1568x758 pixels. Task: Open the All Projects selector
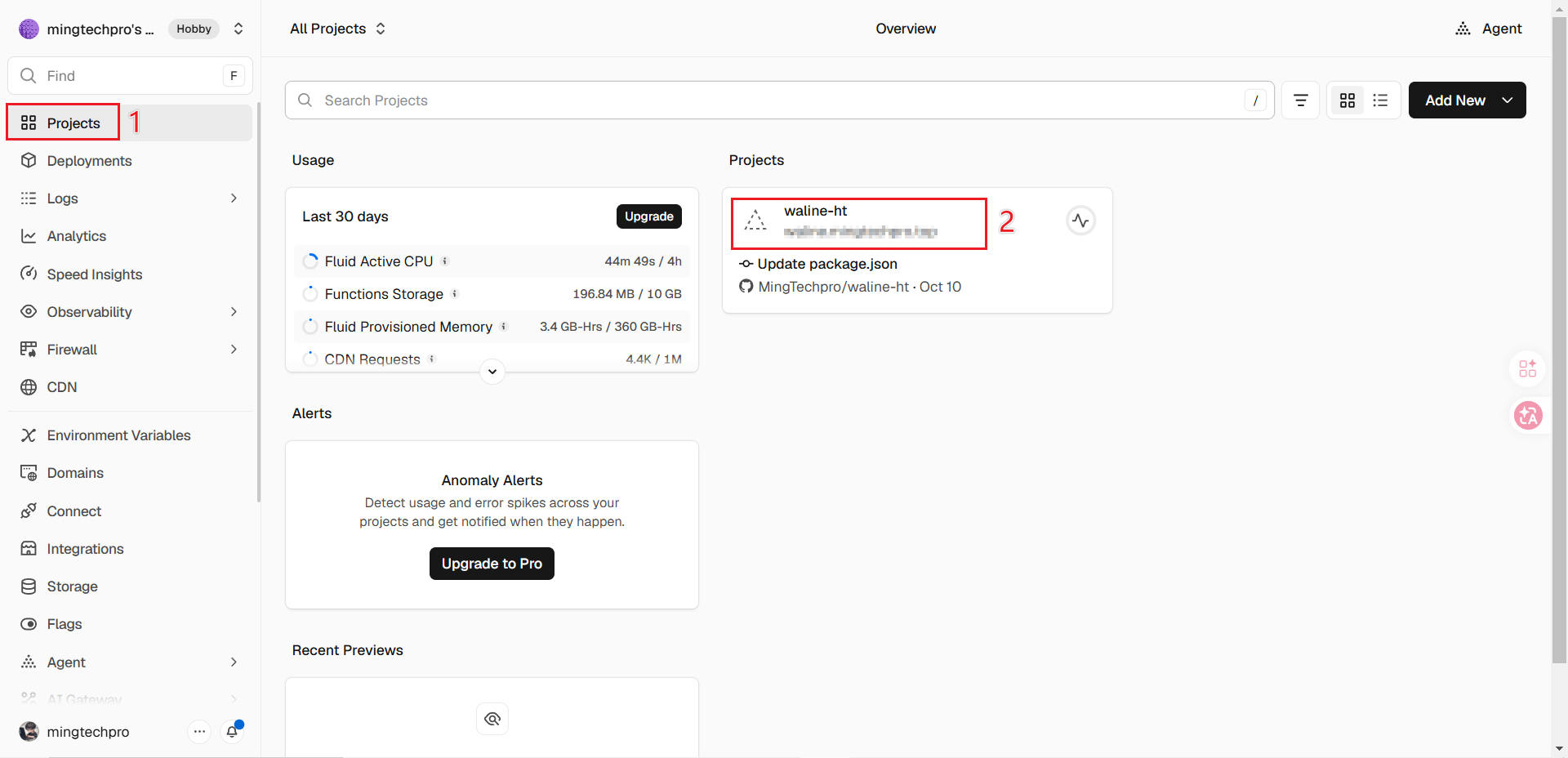coord(338,29)
